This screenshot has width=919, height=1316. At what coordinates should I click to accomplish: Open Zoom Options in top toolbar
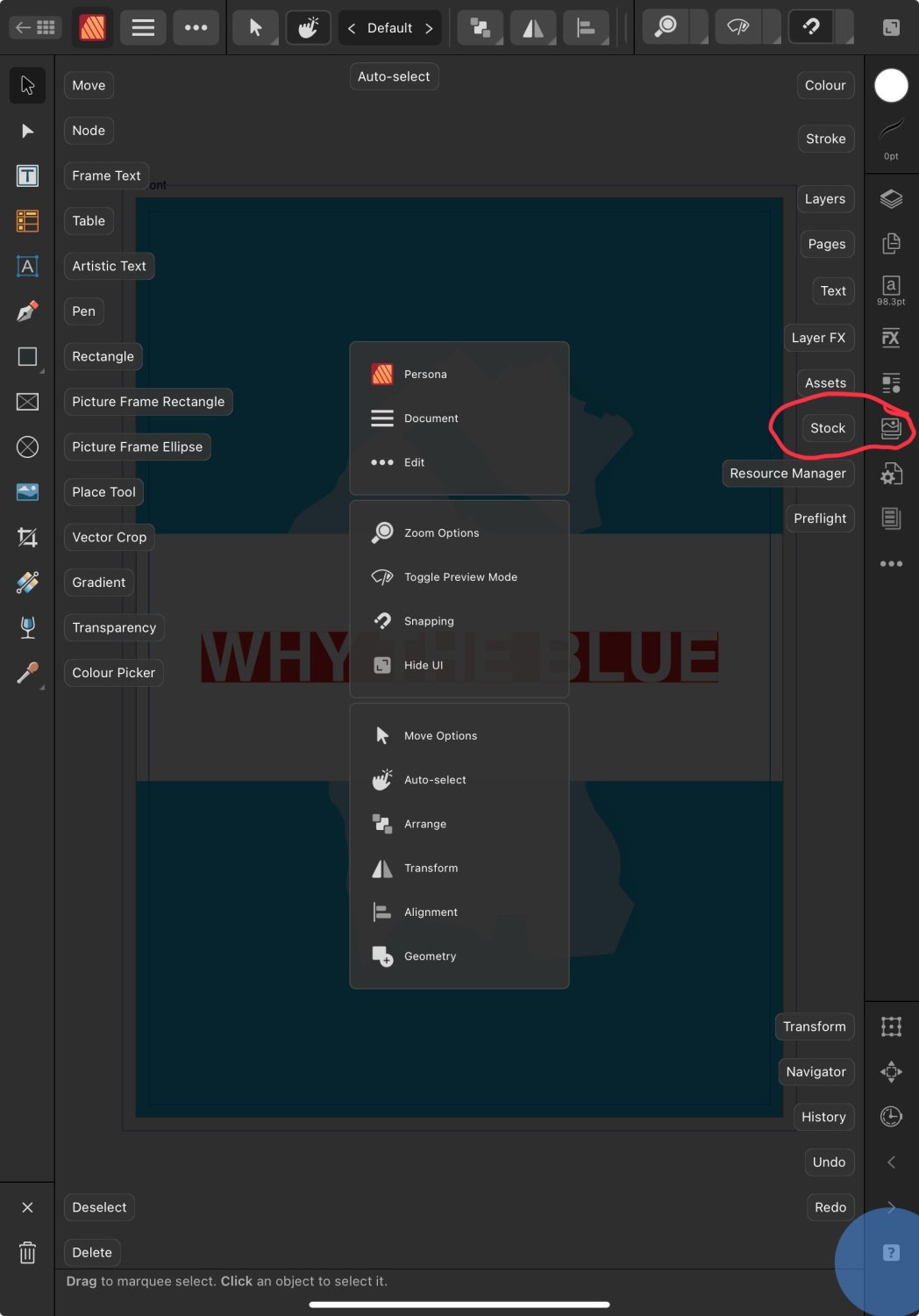[x=666, y=28]
